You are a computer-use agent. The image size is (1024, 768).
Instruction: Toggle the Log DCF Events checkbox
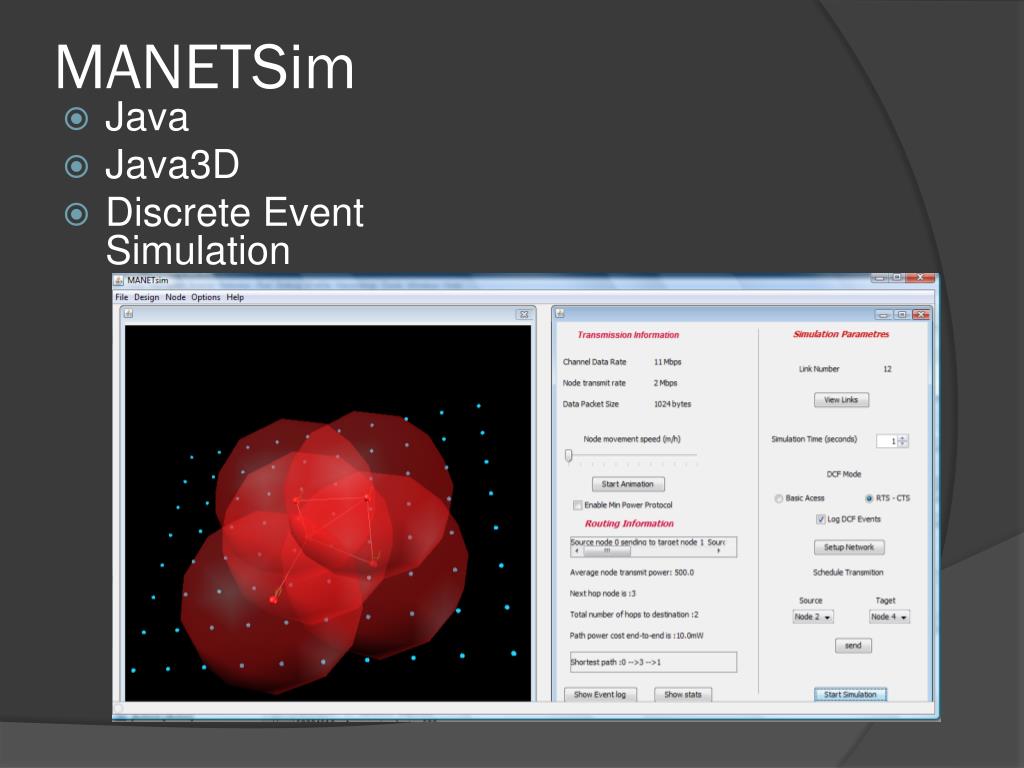(x=821, y=519)
